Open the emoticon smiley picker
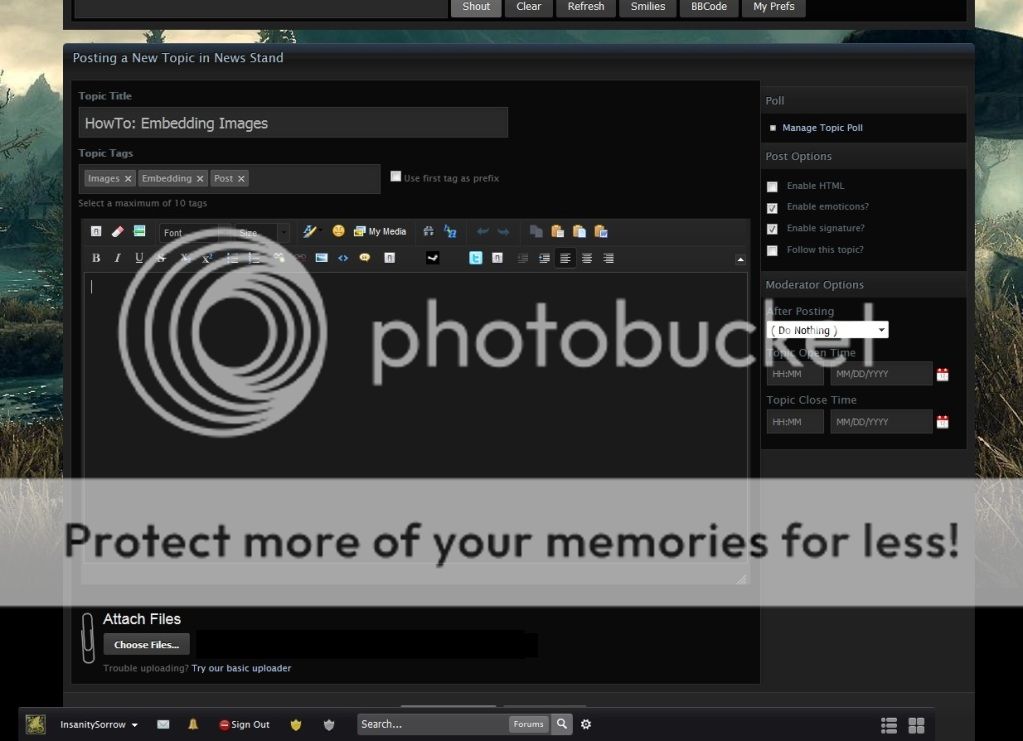 pos(338,231)
